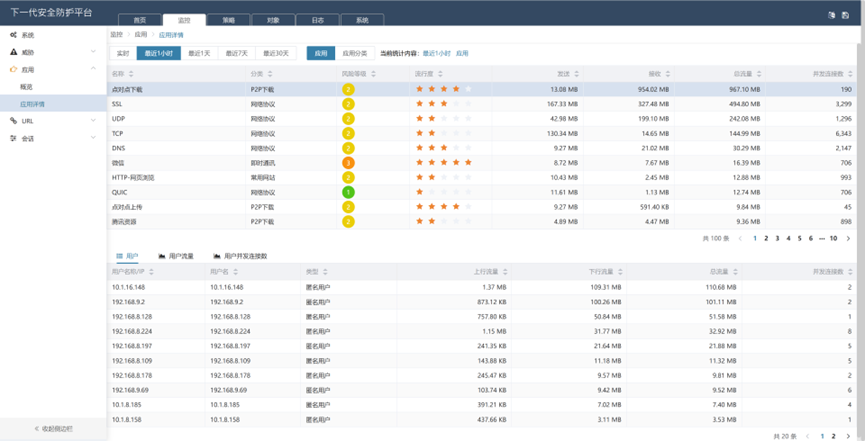The width and height of the screenshot is (865, 441).
Task: Go to next page of the user table
Action: (x=848, y=436)
